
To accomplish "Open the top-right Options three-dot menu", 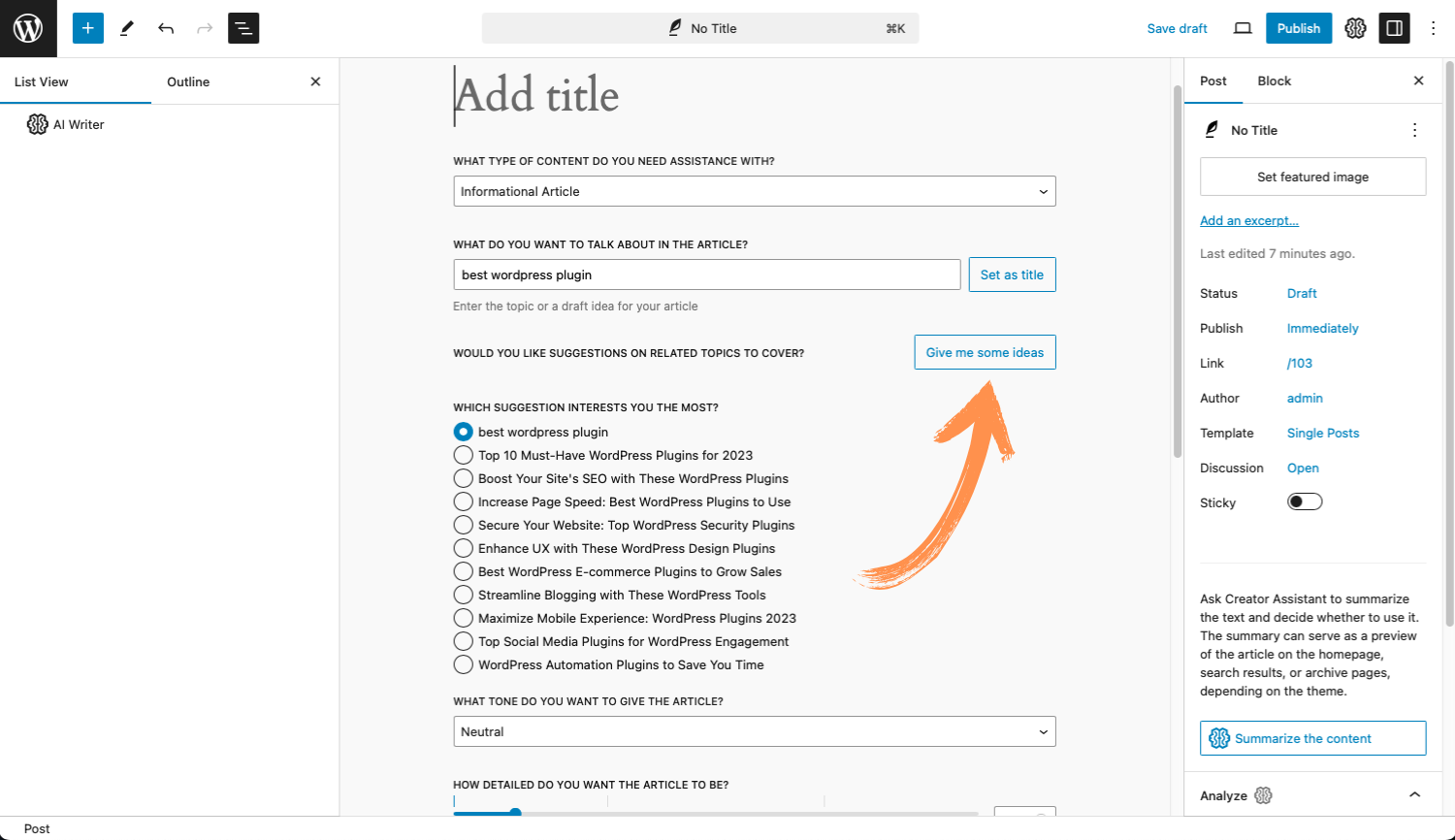I will [1433, 28].
